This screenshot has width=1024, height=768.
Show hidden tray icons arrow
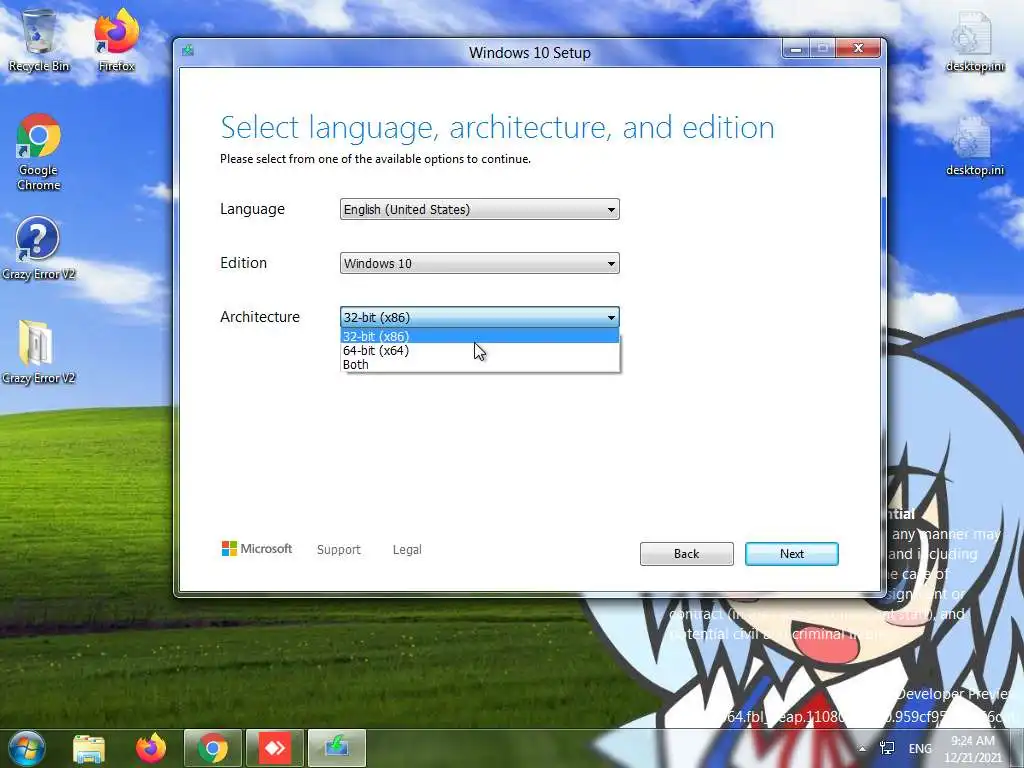[863, 748]
